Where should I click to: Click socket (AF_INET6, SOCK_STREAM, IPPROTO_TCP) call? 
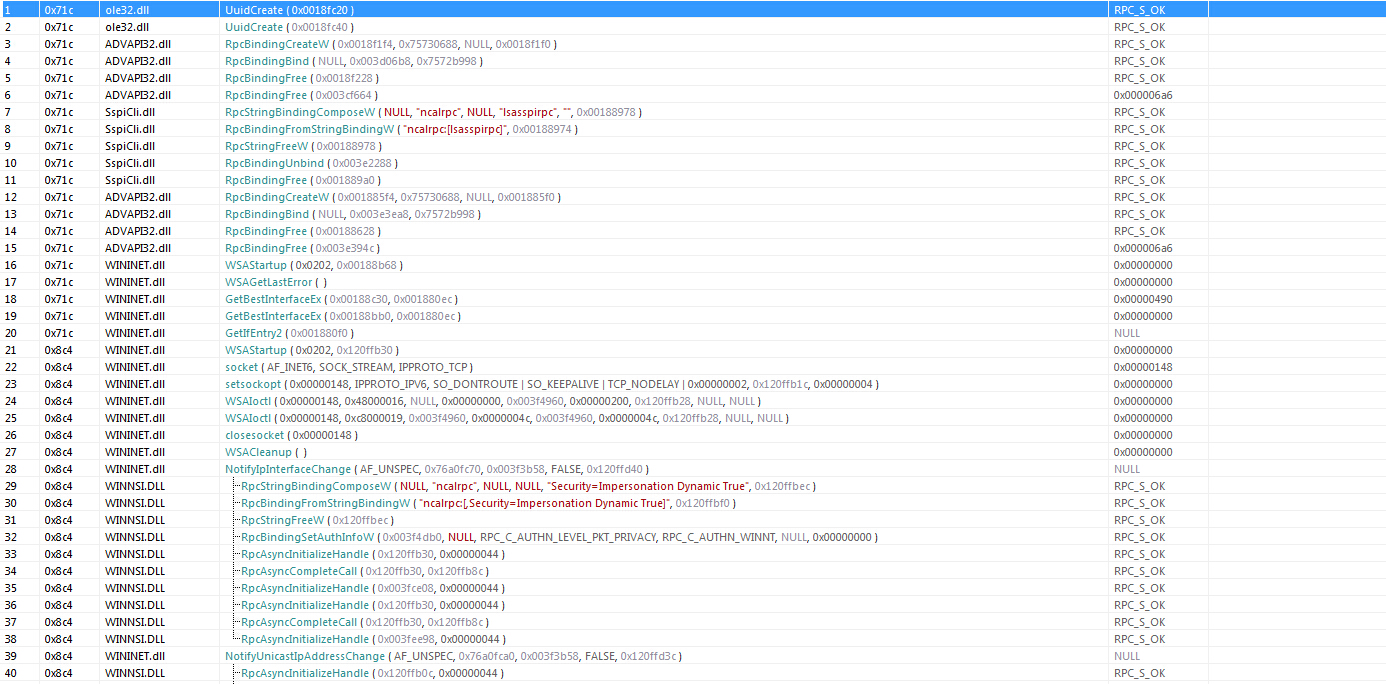point(349,367)
